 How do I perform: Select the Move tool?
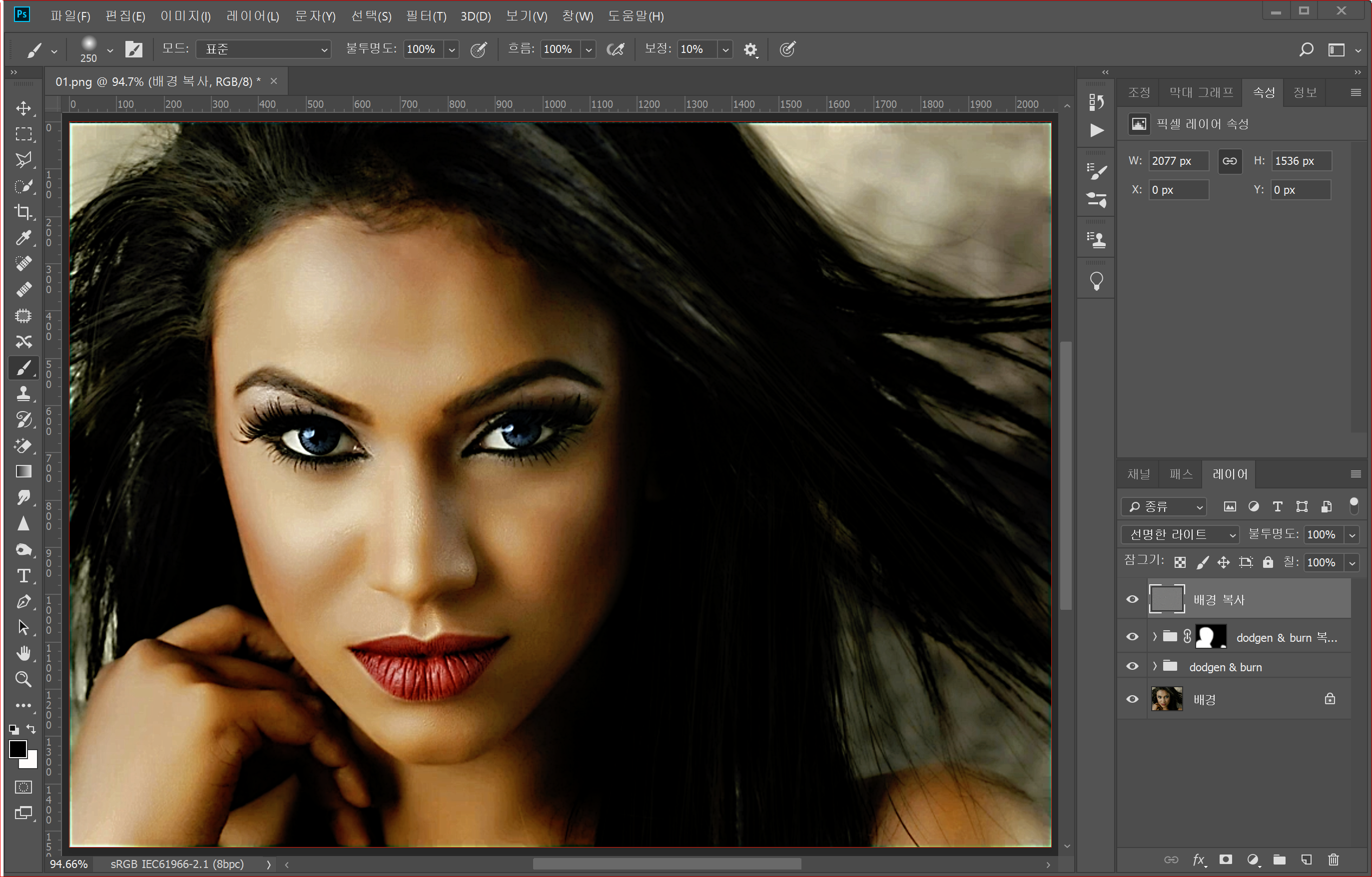coord(23,108)
